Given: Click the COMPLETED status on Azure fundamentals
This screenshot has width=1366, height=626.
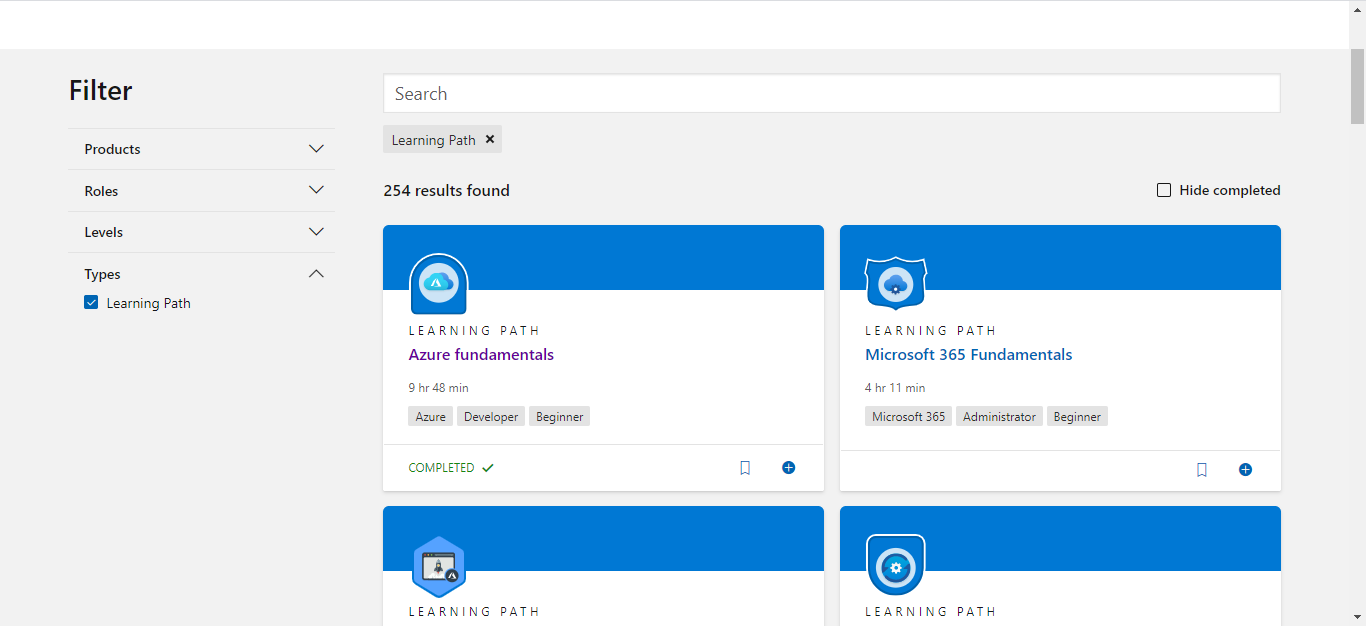Looking at the screenshot, I should pos(451,467).
